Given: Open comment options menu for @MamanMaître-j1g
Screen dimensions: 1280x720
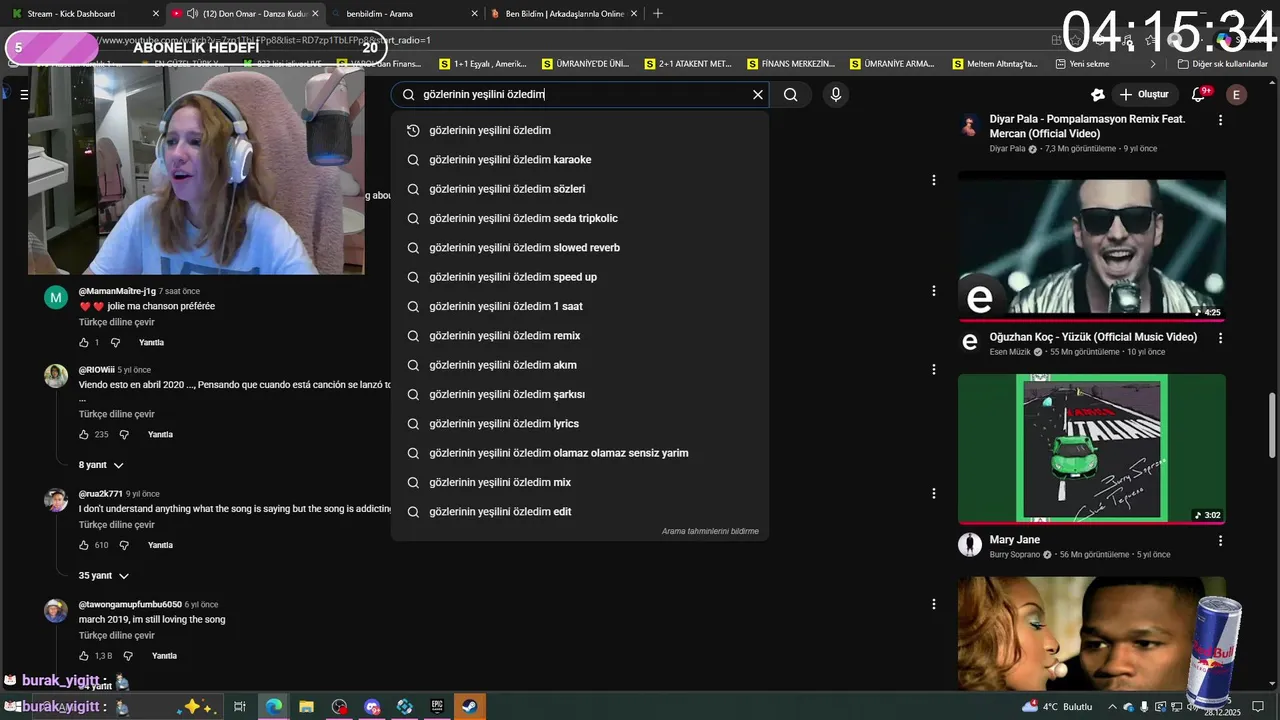Looking at the screenshot, I should coord(933,291).
